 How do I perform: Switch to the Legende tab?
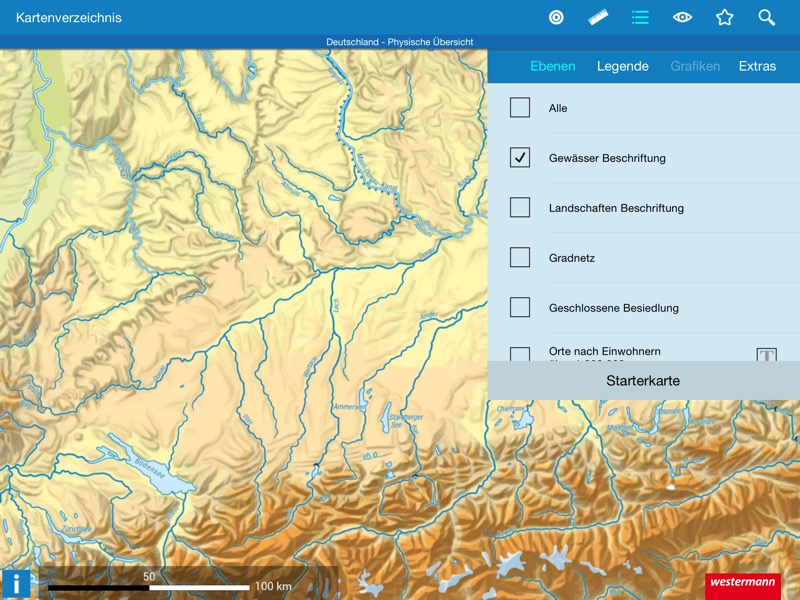[x=623, y=66]
